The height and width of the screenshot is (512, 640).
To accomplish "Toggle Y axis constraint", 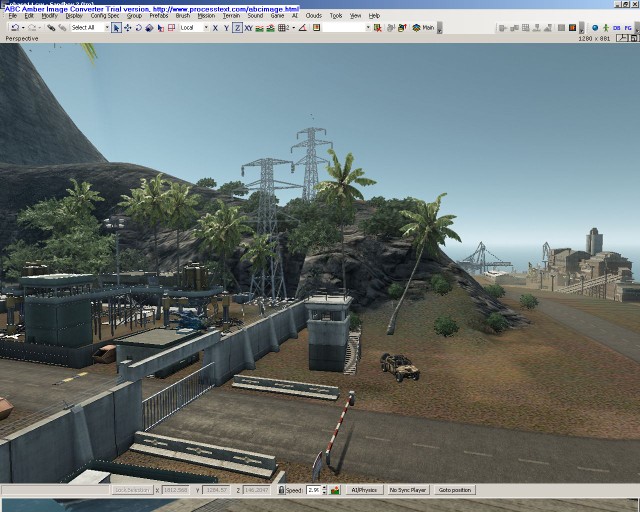I will click(226, 28).
